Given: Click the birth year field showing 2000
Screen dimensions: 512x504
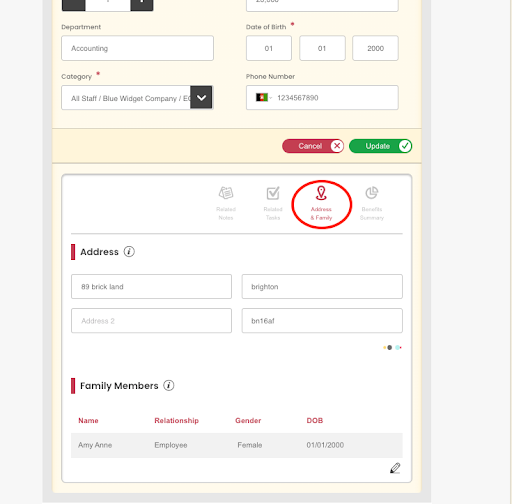Looking at the screenshot, I should point(375,48).
